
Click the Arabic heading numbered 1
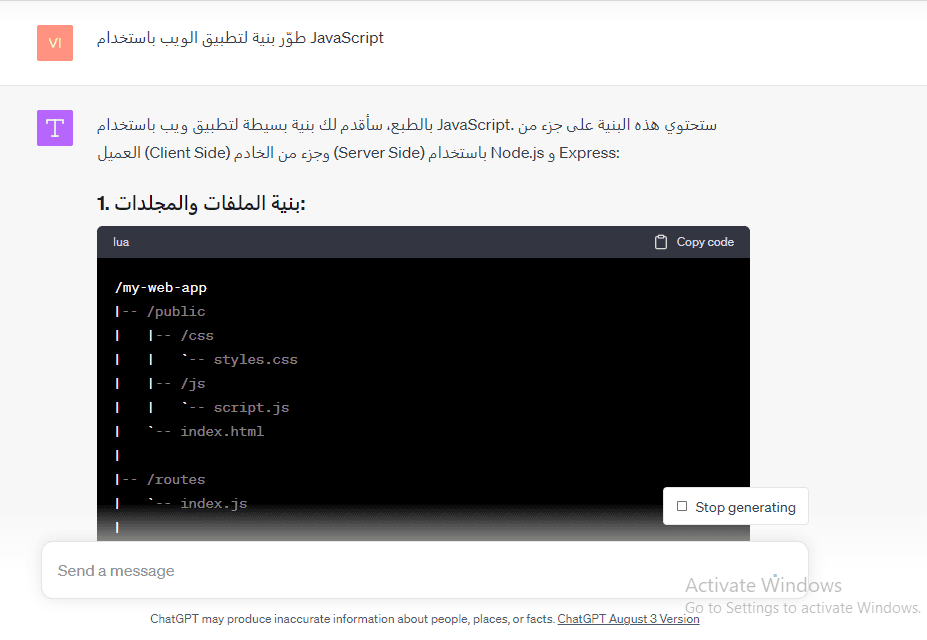coord(201,203)
